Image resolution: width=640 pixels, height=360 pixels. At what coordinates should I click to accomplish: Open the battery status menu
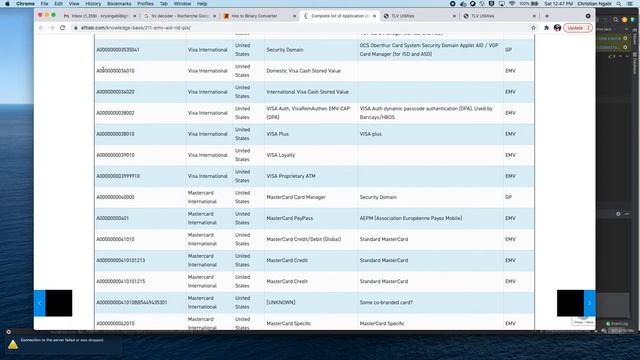[529, 4]
